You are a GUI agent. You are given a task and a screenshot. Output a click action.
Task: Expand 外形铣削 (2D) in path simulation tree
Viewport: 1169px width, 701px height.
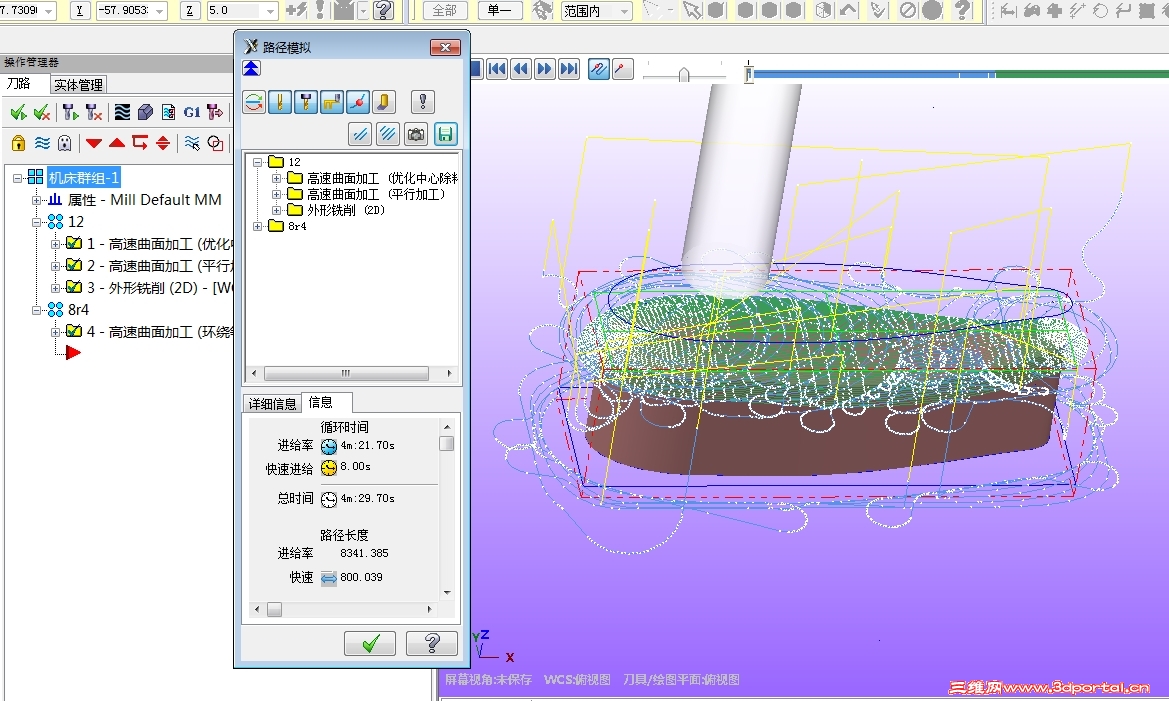click(x=276, y=210)
